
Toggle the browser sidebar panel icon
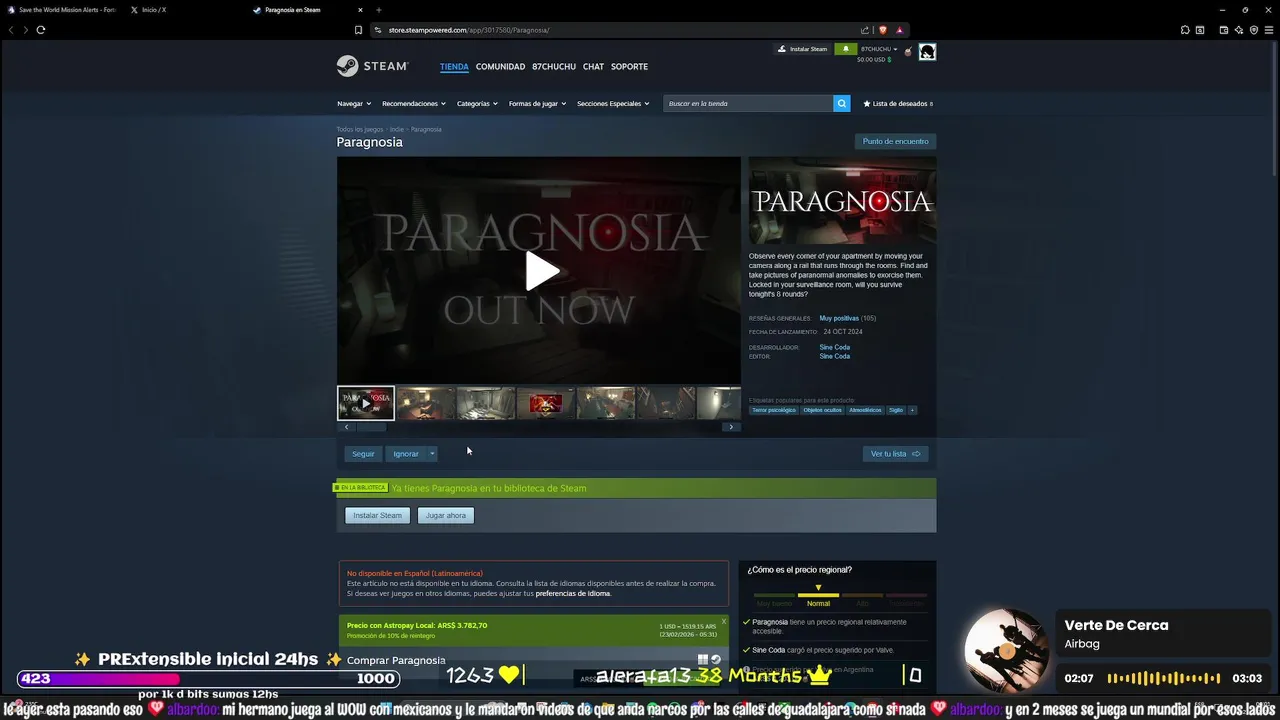tap(1200, 30)
